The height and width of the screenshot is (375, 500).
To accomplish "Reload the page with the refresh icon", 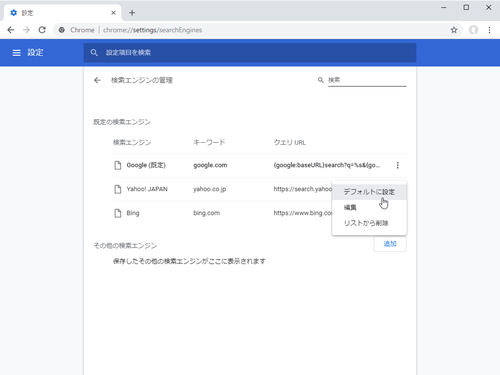I will coord(42,30).
